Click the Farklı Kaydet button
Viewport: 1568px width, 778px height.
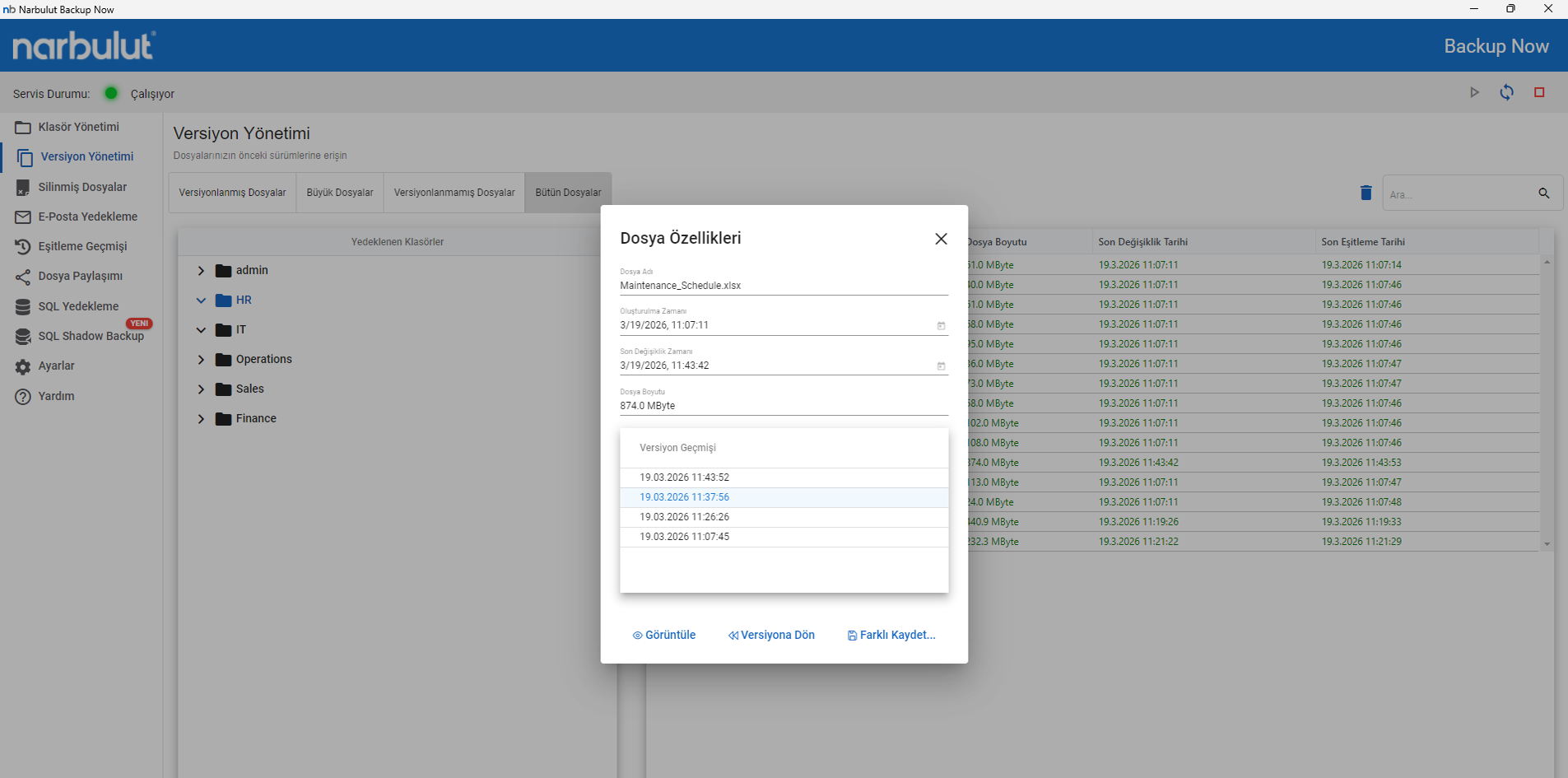pyautogui.click(x=891, y=635)
